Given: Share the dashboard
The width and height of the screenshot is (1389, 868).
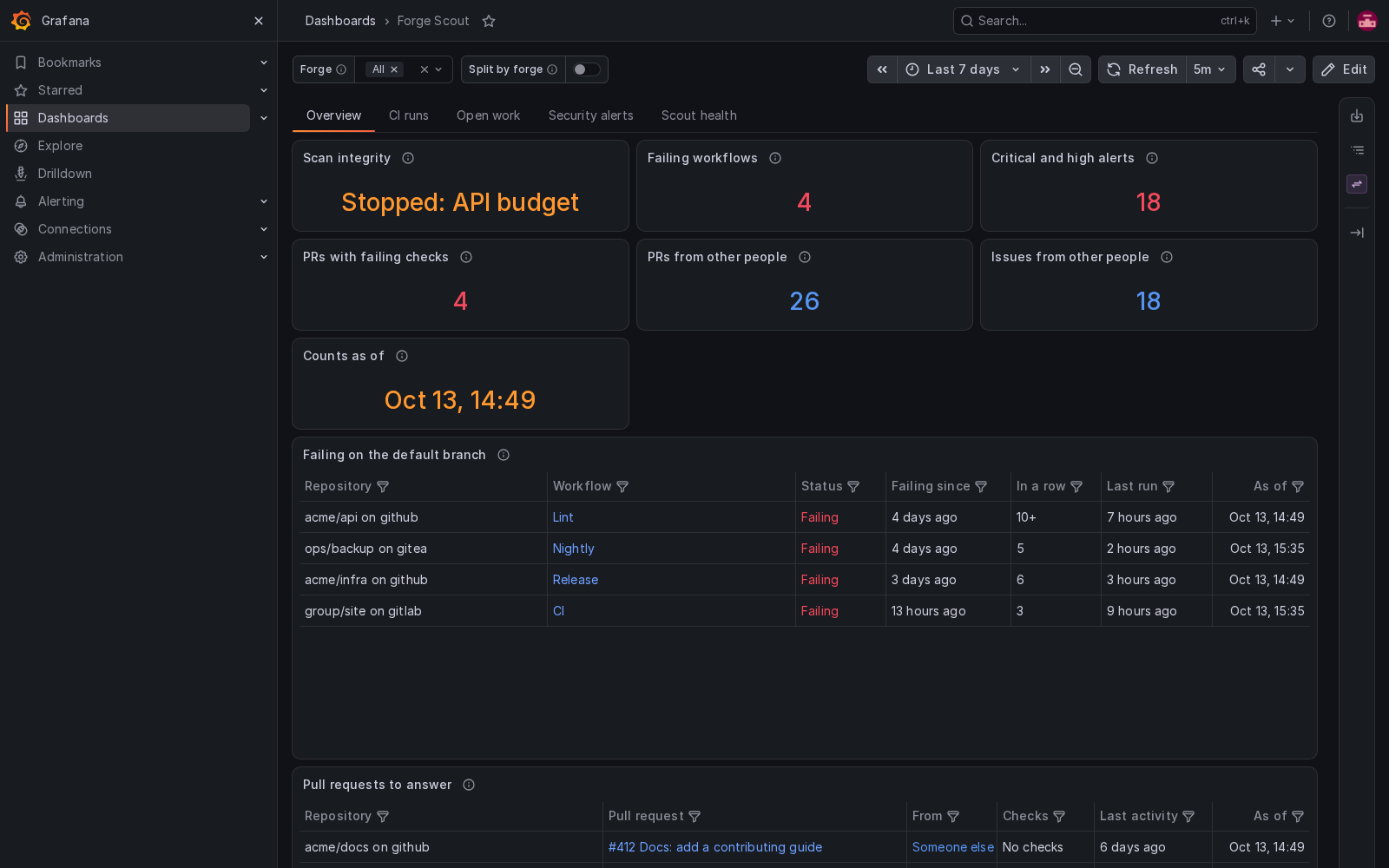Looking at the screenshot, I should (1259, 69).
